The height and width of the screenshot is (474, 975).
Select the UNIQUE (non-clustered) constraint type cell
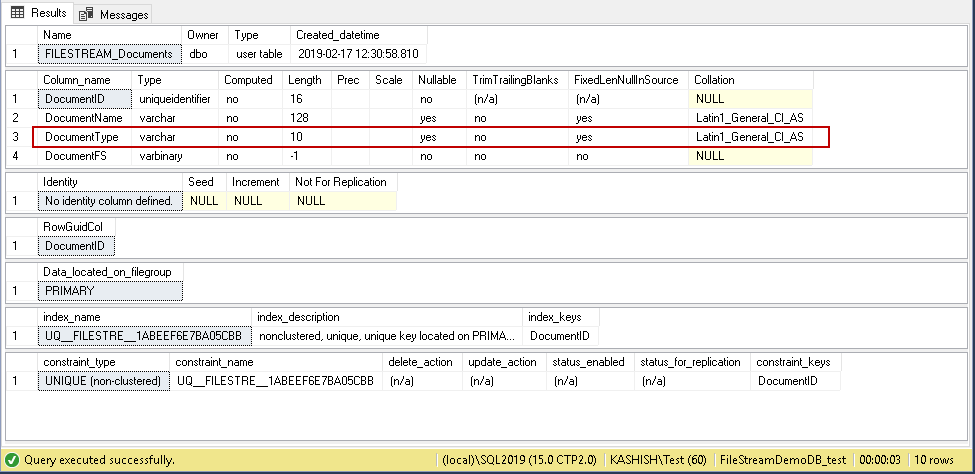pos(103,381)
